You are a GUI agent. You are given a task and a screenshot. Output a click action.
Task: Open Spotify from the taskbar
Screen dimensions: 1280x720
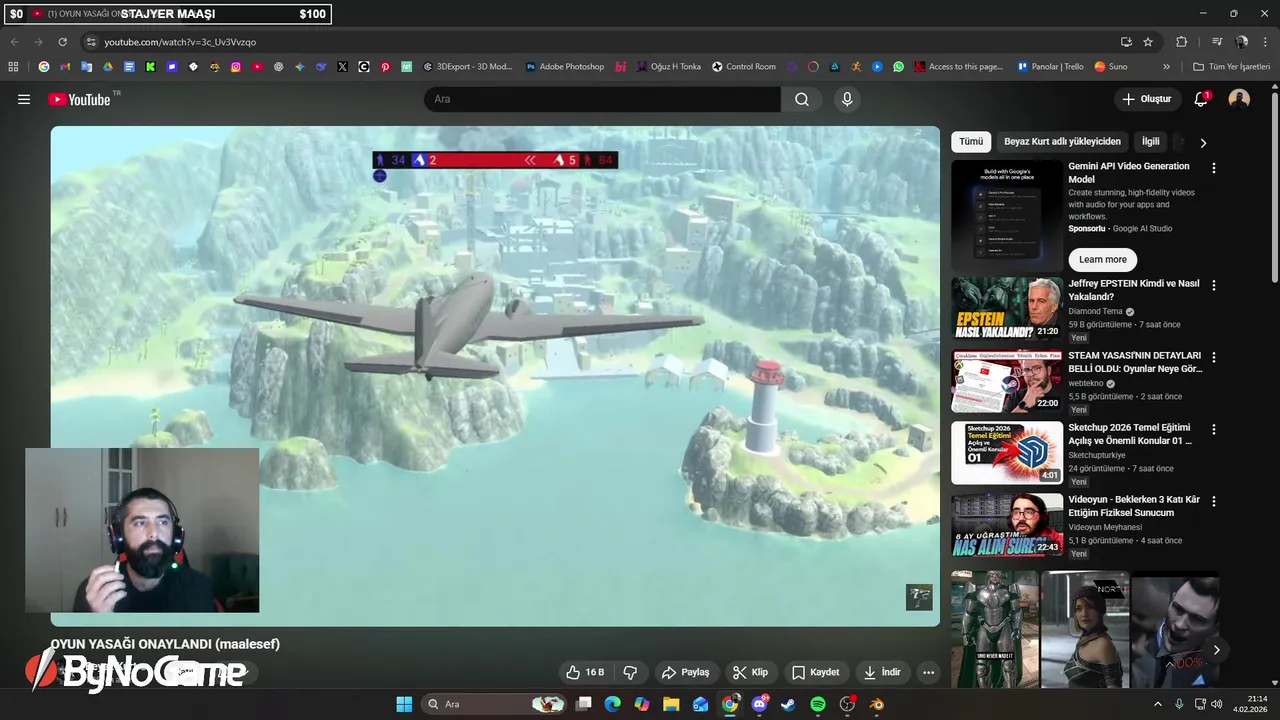point(818,704)
